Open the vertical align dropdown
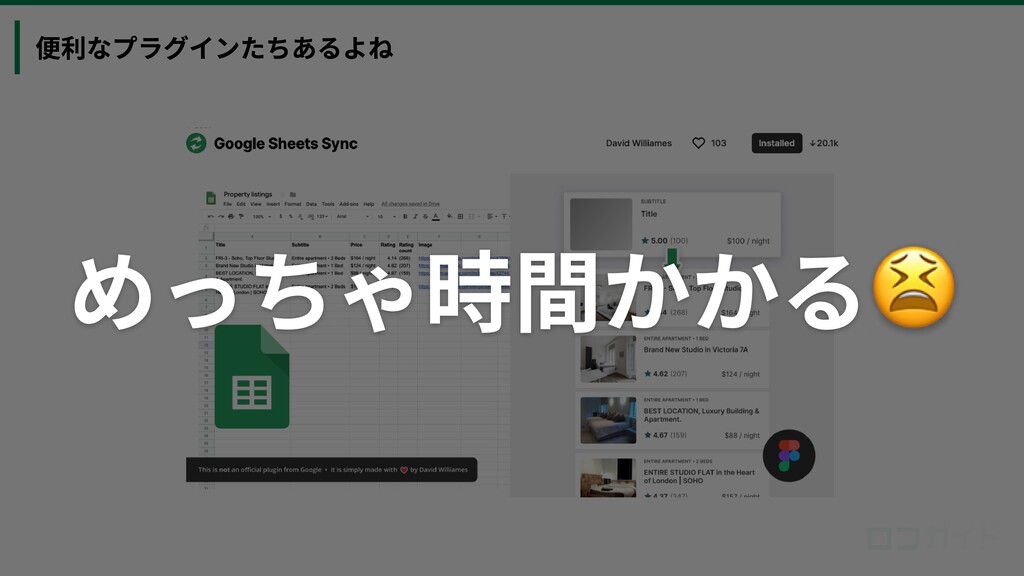The height and width of the screenshot is (576, 1024). 506,216
